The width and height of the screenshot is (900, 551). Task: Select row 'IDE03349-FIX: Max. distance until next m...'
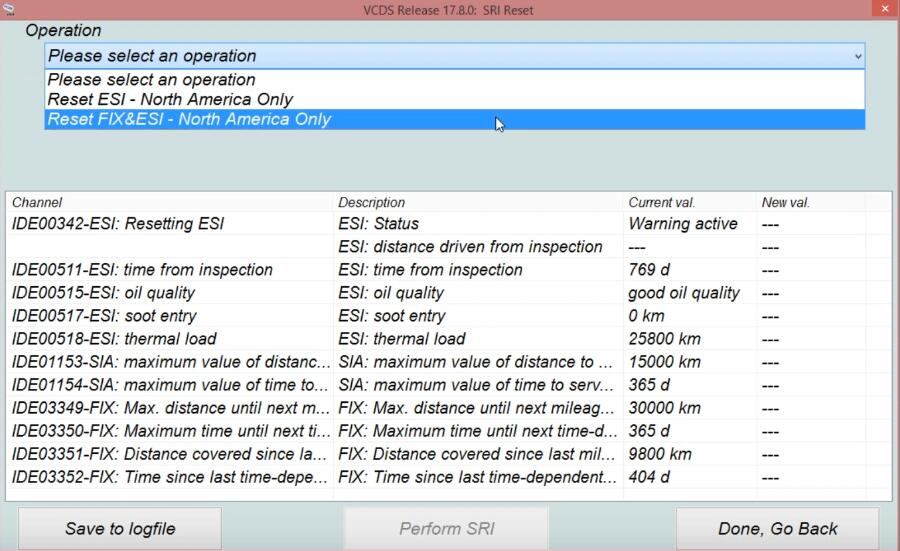point(449,408)
